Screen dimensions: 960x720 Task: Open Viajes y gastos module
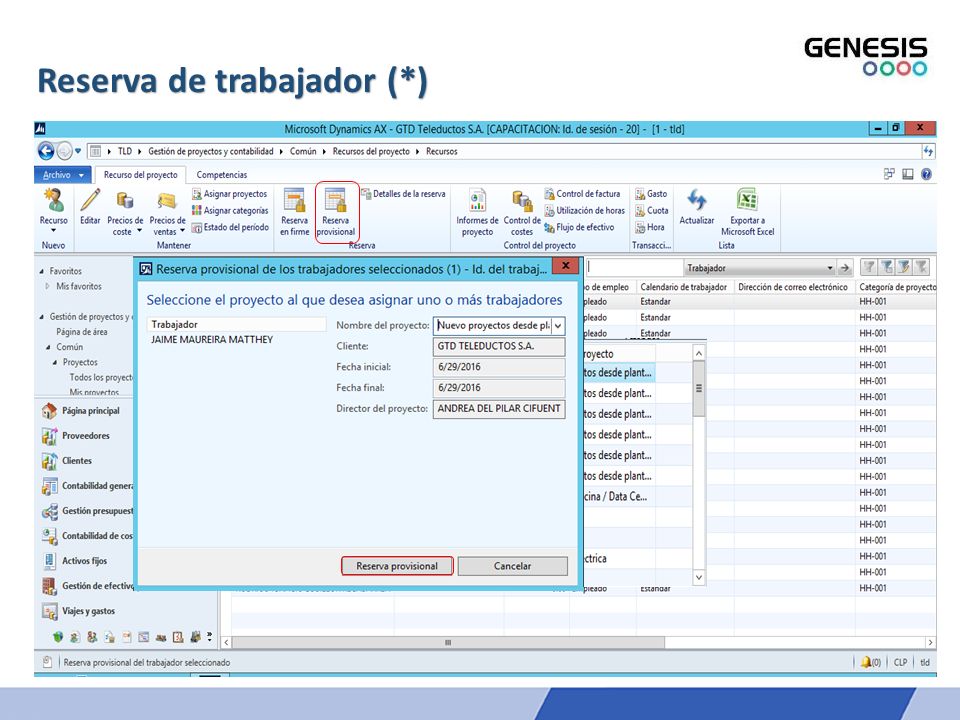point(78,611)
